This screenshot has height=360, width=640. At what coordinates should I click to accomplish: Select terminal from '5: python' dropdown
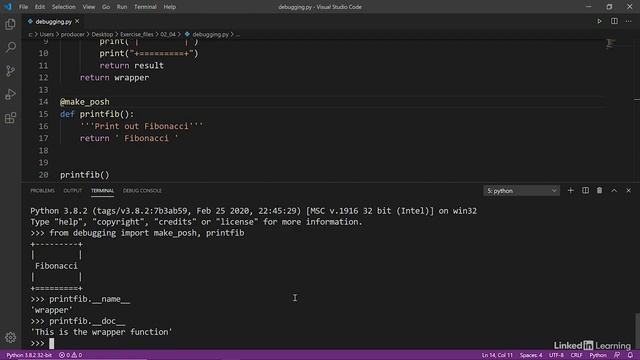click(x=521, y=191)
